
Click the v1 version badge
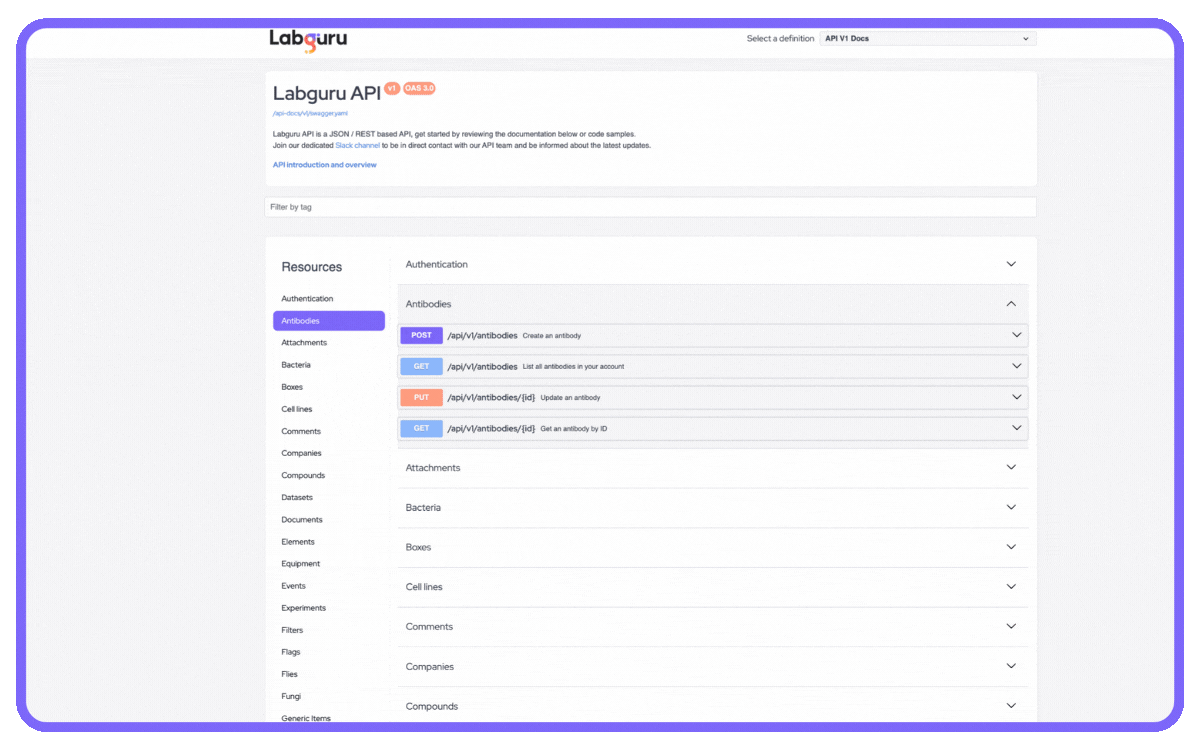[x=391, y=88]
